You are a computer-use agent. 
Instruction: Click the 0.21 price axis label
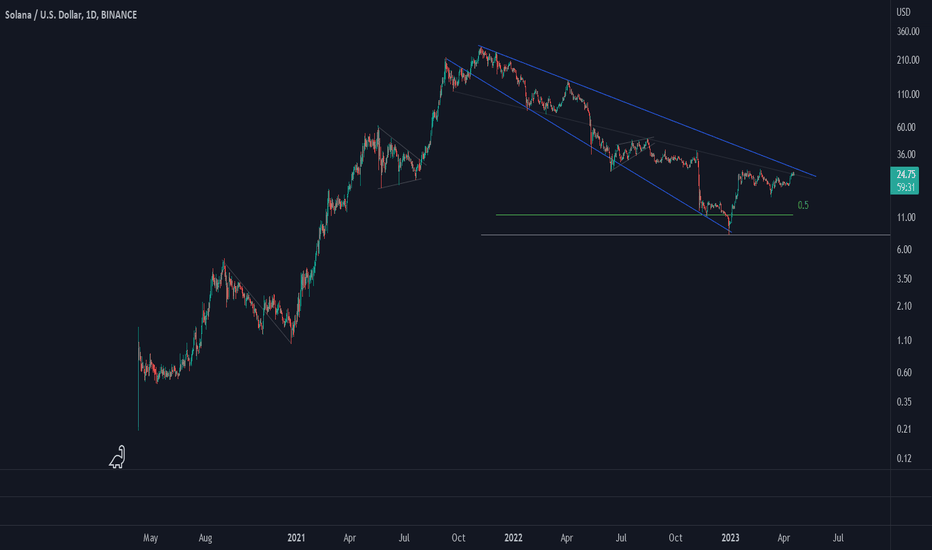904,429
